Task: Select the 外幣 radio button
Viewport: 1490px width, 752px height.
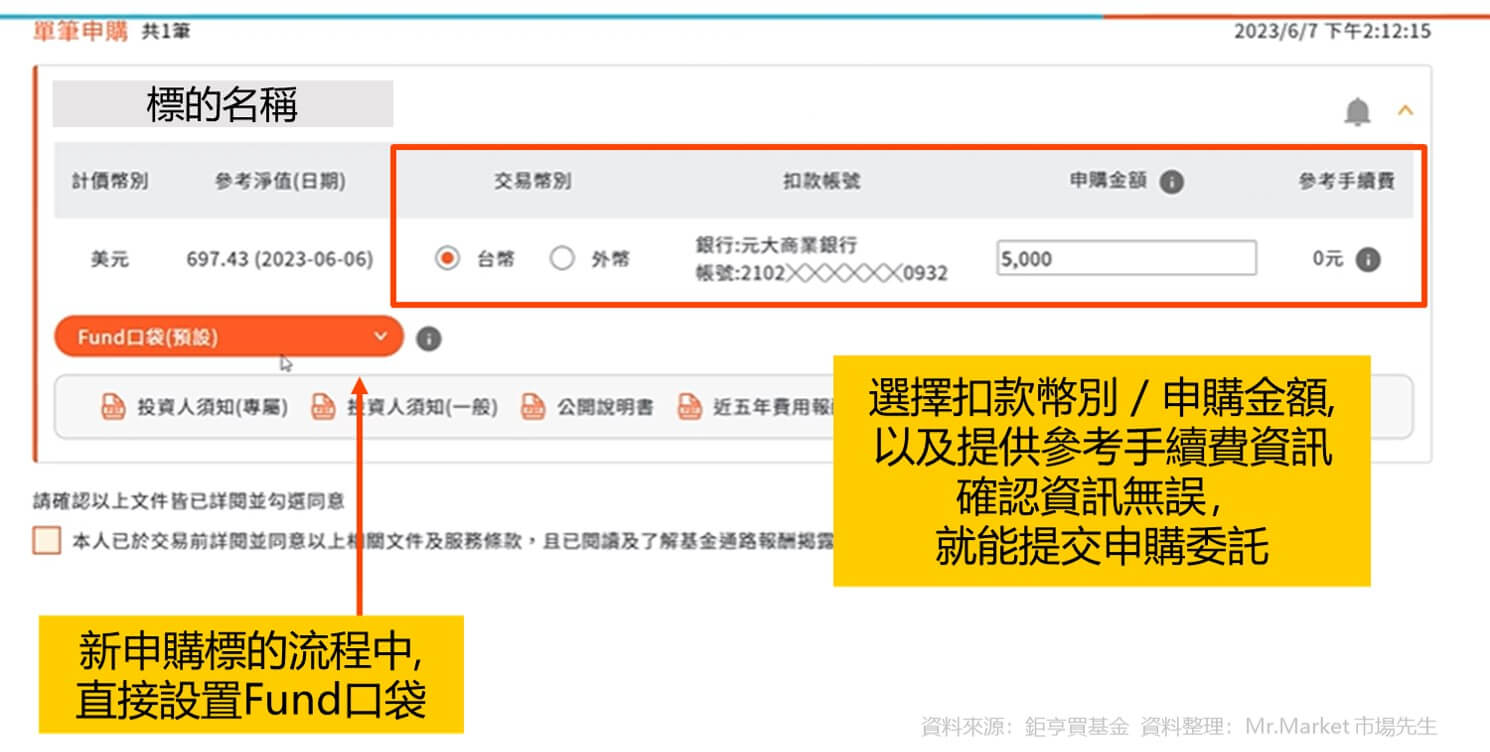Action: [x=562, y=259]
